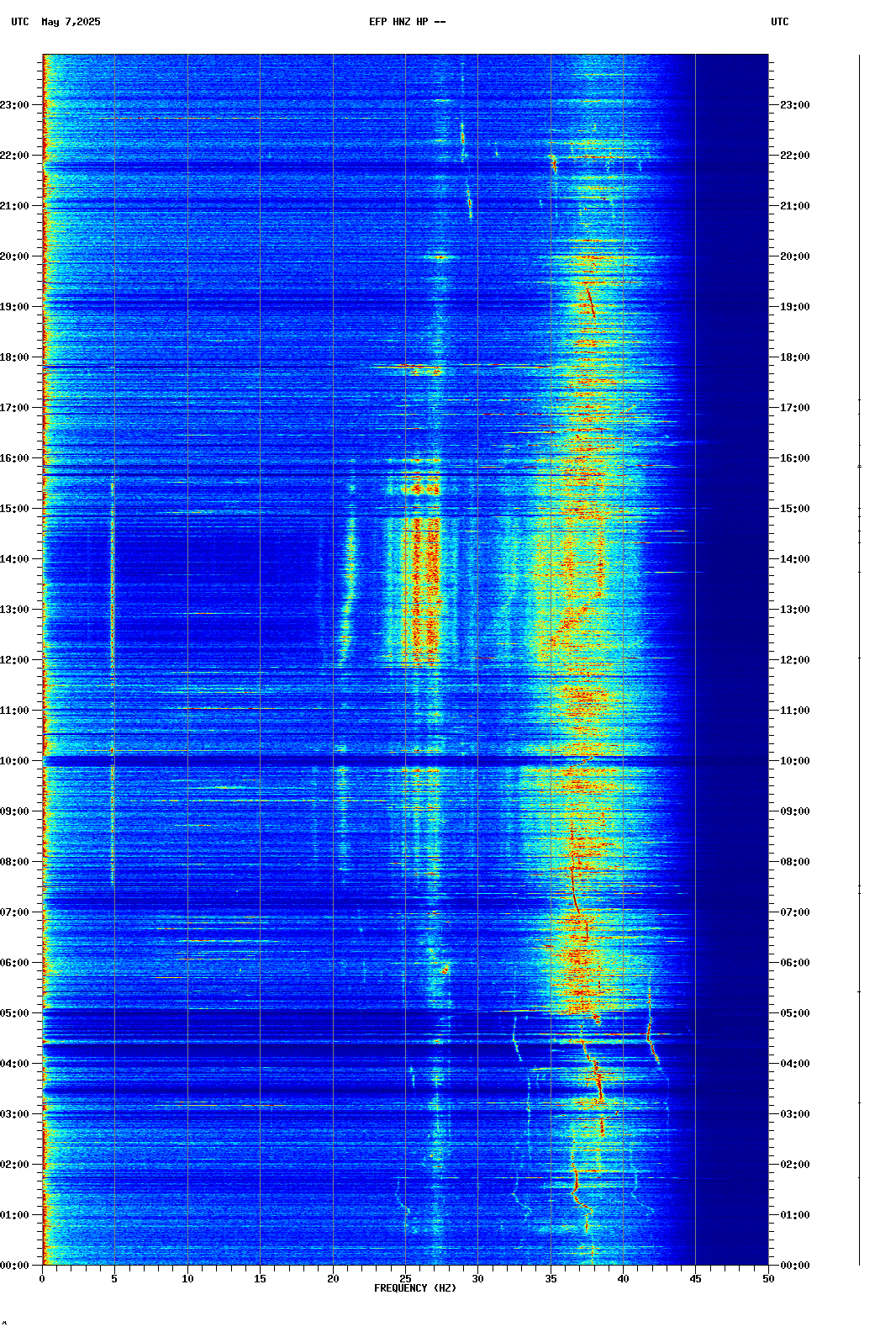
Task: Select the 20:00 label on left time axis
Action: [x=14, y=256]
